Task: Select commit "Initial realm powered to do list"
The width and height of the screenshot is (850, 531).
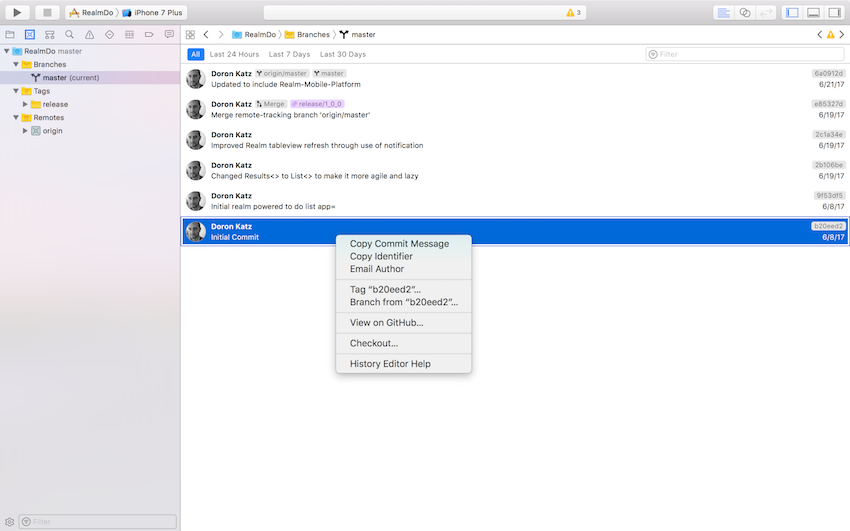Action: pos(515,201)
